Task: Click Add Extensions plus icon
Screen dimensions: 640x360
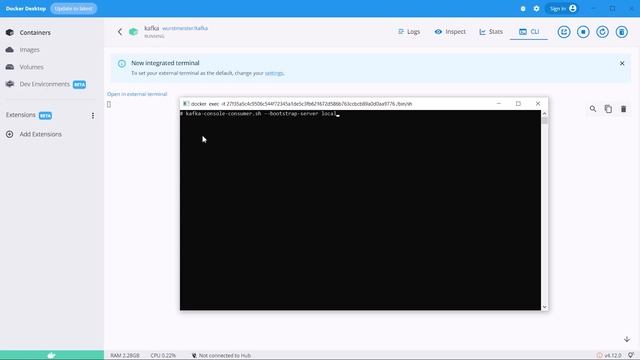Action: (x=9, y=134)
